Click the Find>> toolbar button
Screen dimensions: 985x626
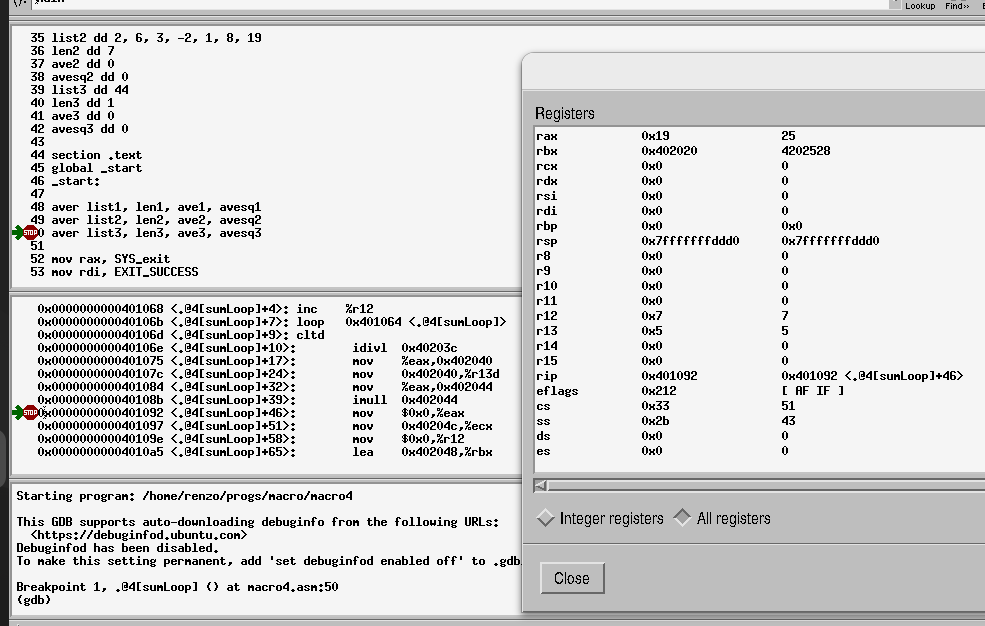point(957,6)
